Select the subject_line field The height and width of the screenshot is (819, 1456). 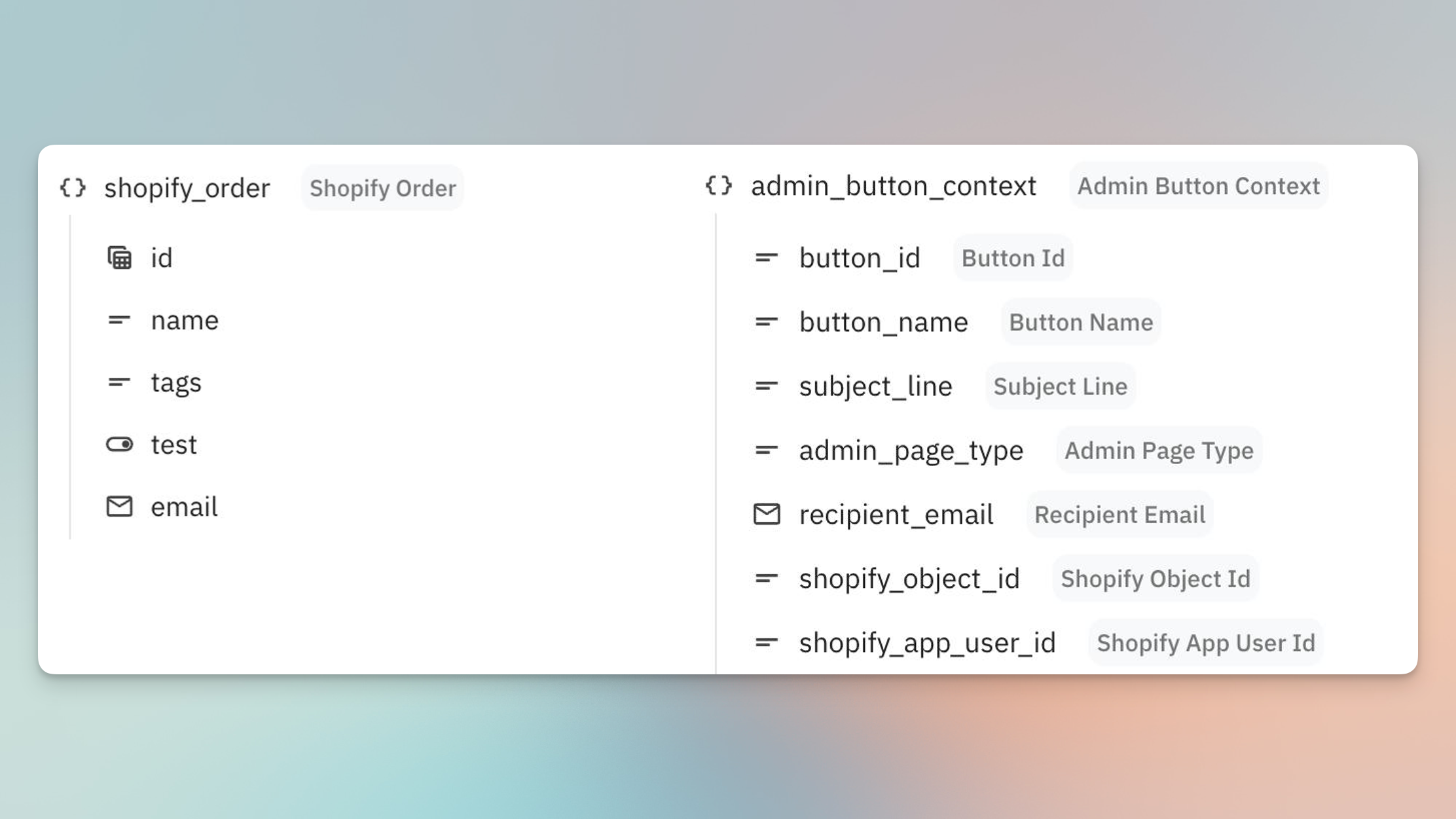875,386
